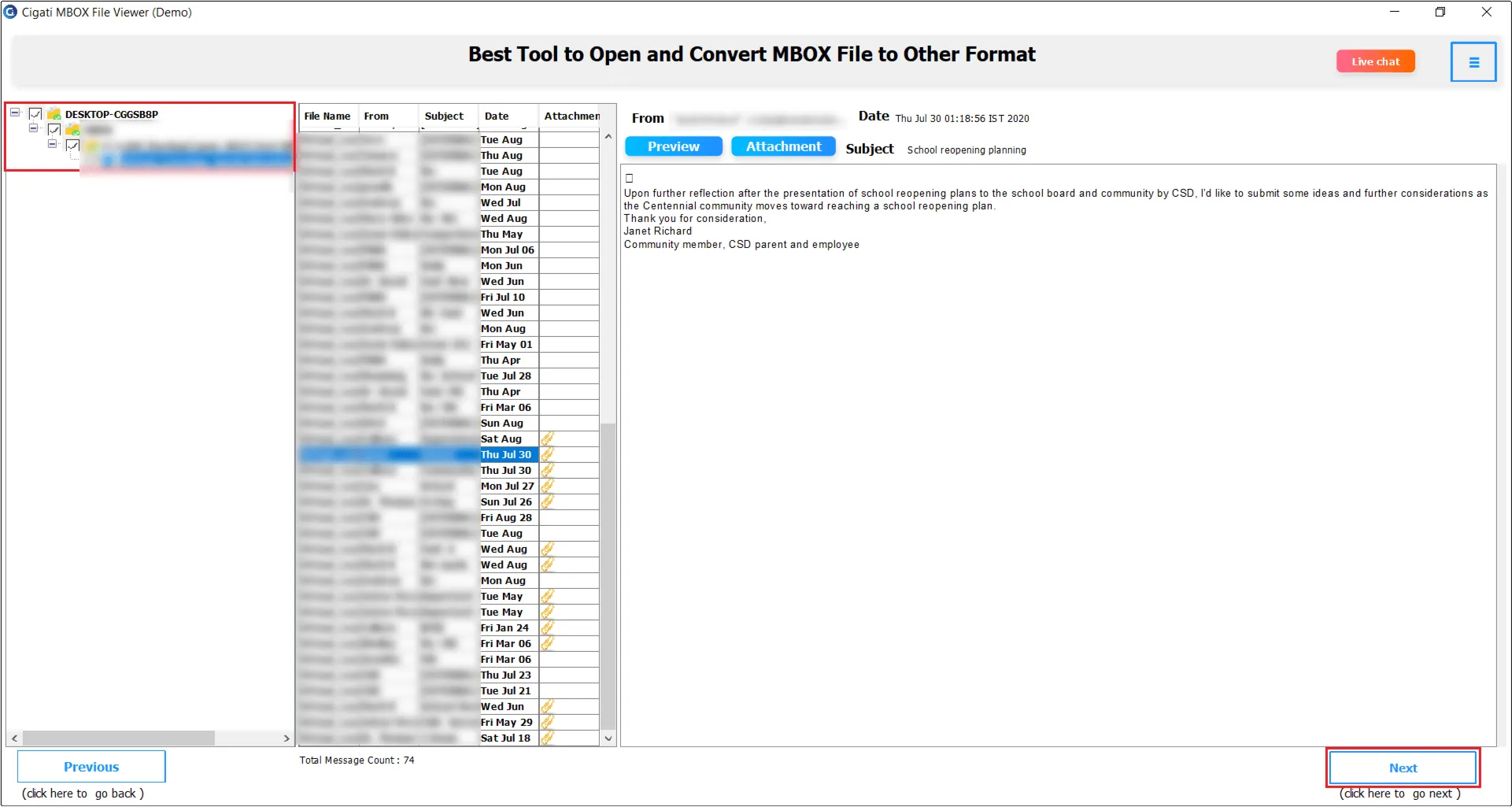The image size is (1512, 807).
Task: Collapse the DESKTOP-CGGSB8P tree node
Action: 15,113
